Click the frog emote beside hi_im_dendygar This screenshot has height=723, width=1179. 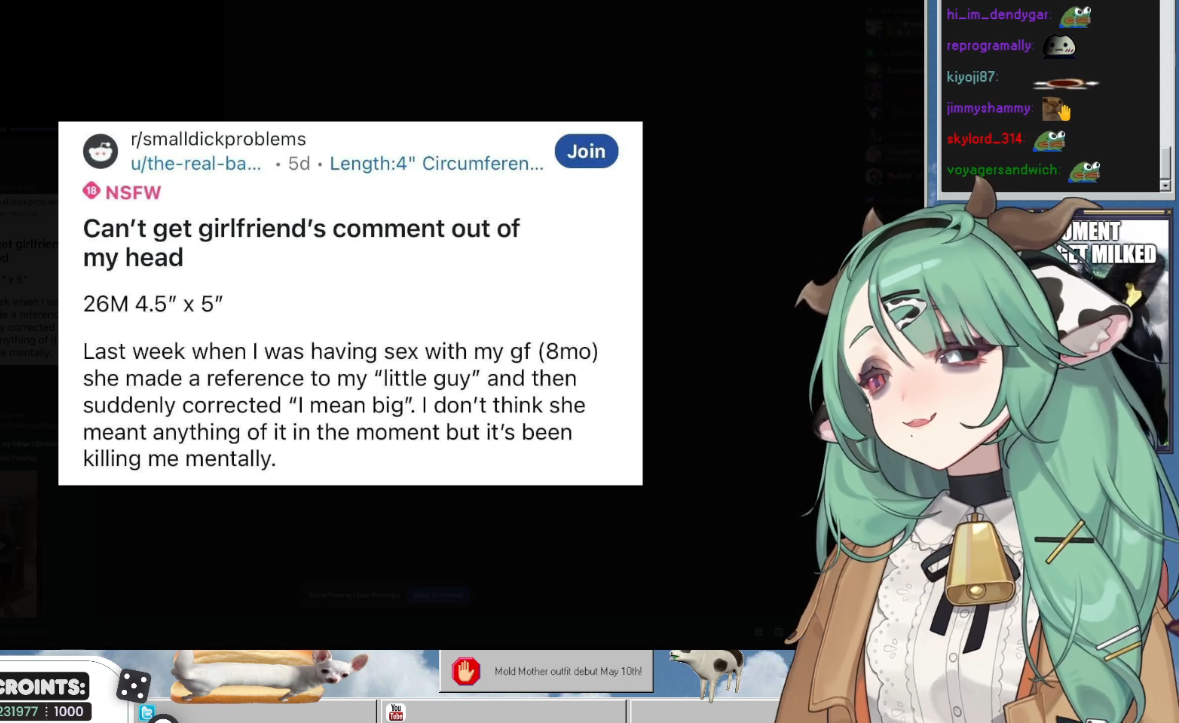[1075, 16]
